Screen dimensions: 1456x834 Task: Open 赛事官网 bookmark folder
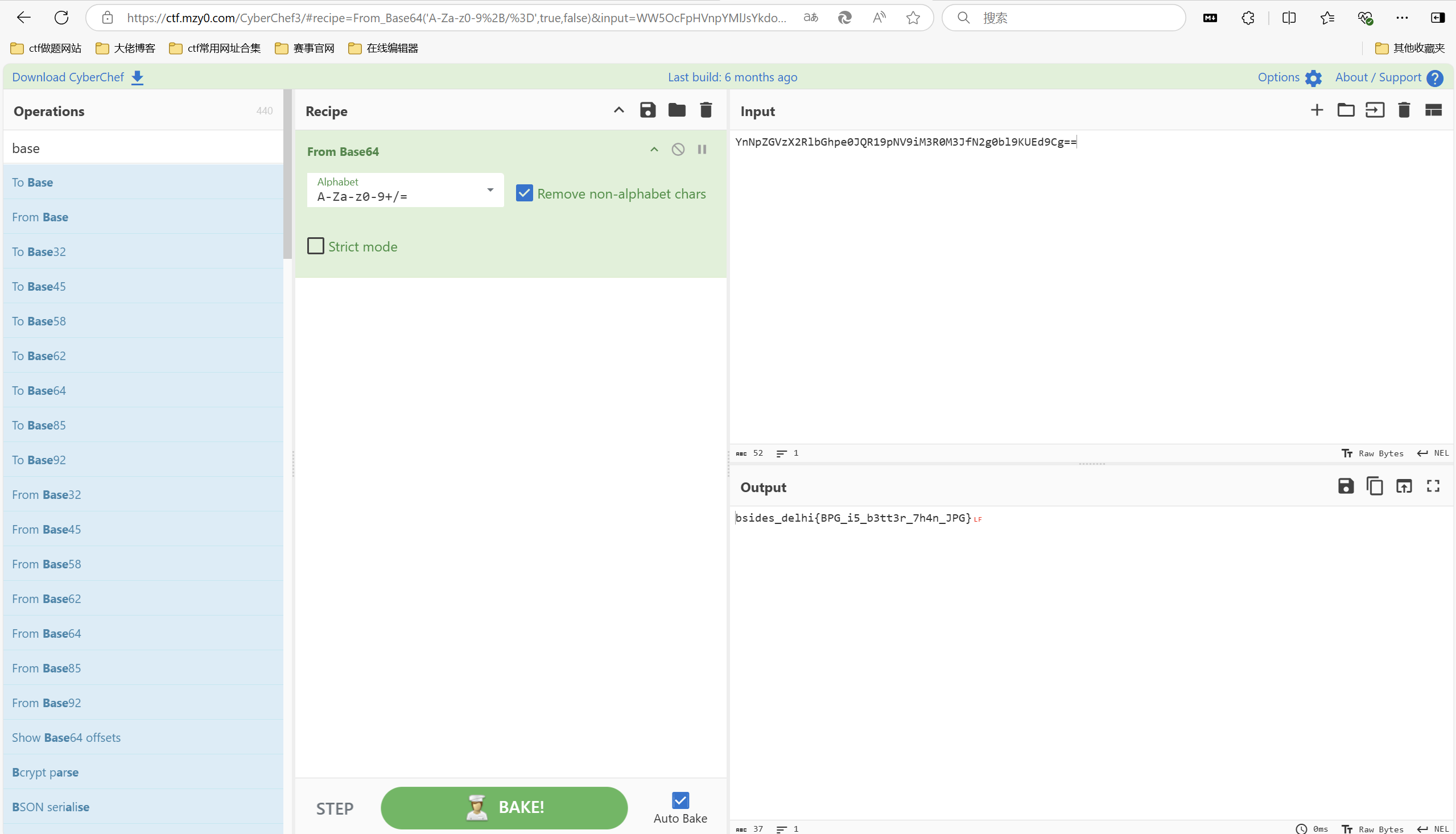point(304,48)
